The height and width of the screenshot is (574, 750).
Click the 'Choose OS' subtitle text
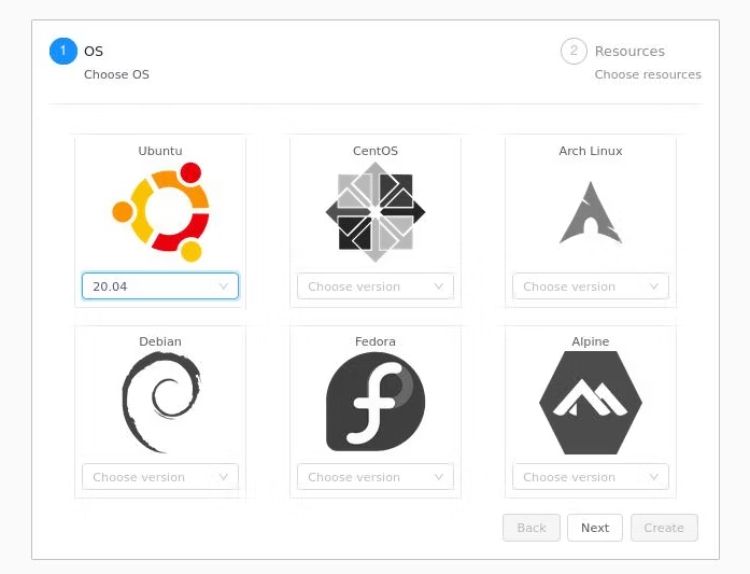point(117,75)
